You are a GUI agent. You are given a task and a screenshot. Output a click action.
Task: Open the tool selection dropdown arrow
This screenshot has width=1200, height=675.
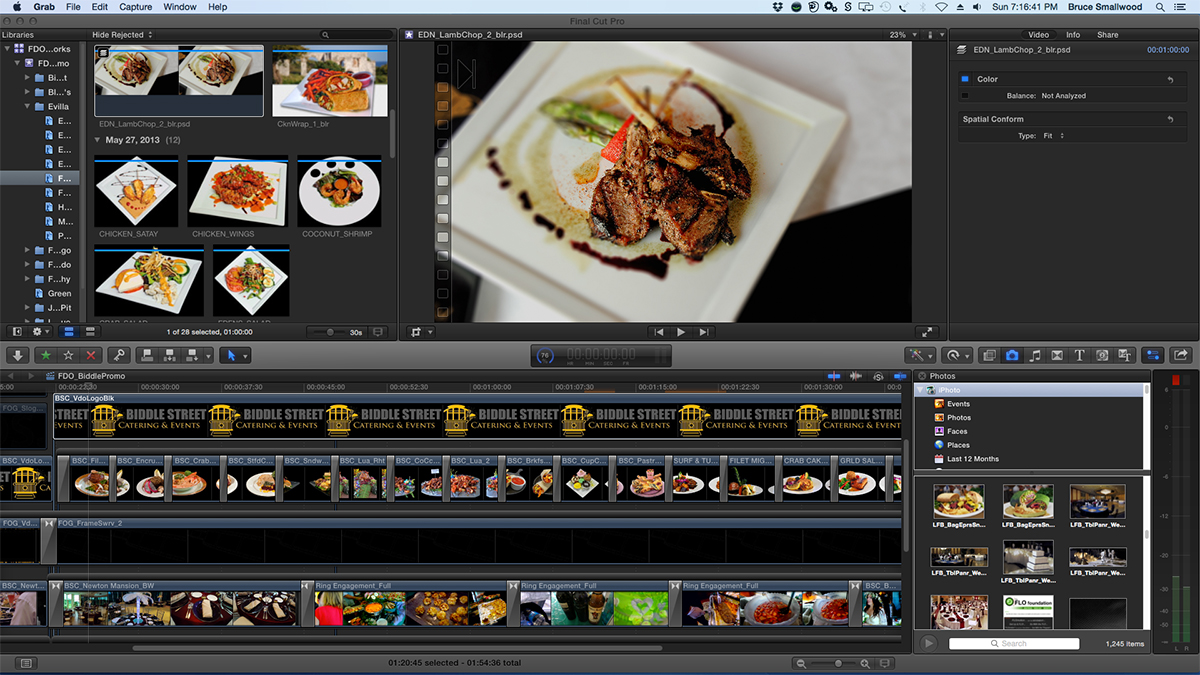click(x=245, y=355)
